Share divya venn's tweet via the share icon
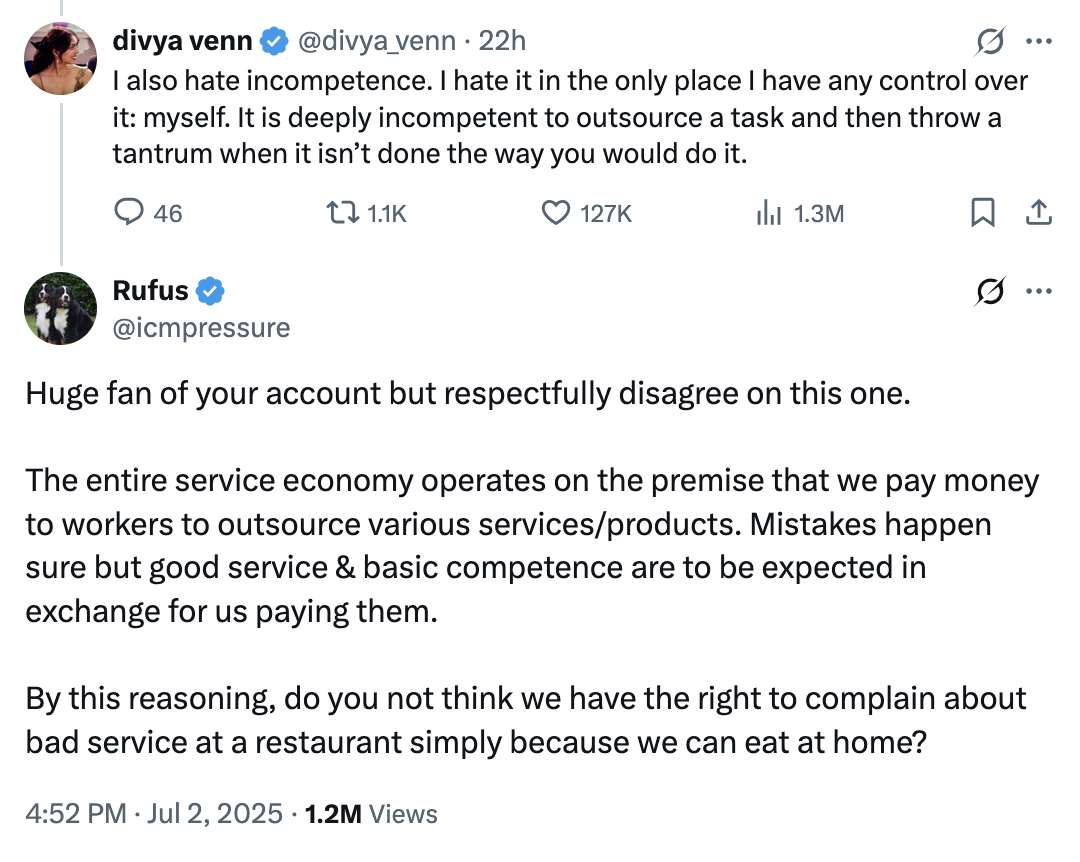This screenshot has width=1080, height=862. (1038, 212)
